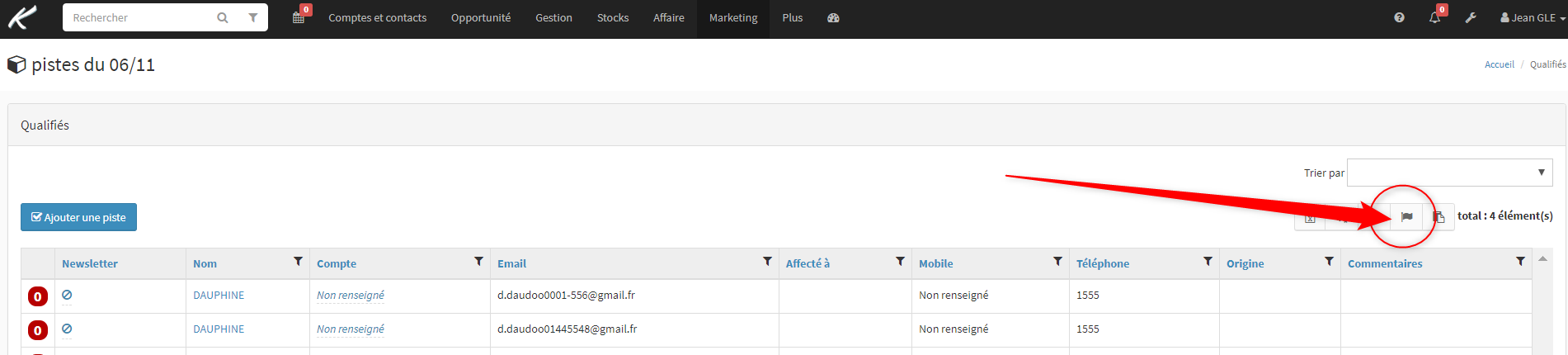Click the notifications bell icon
The height and width of the screenshot is (355, 1568).
coord(1435,17)
